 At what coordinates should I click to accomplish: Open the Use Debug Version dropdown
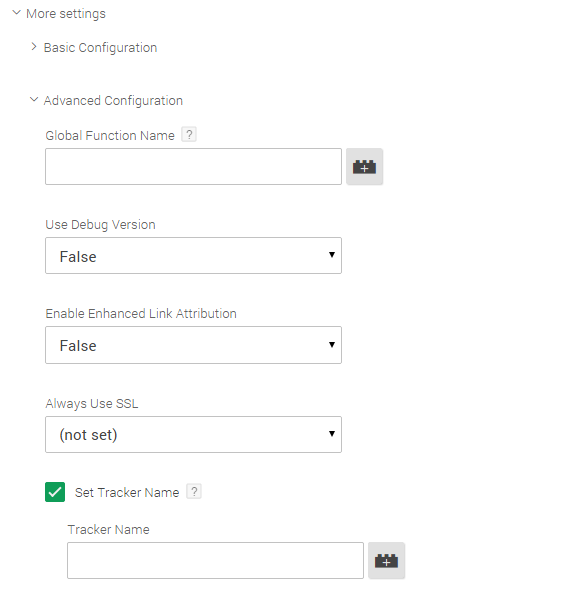point(193,256)
